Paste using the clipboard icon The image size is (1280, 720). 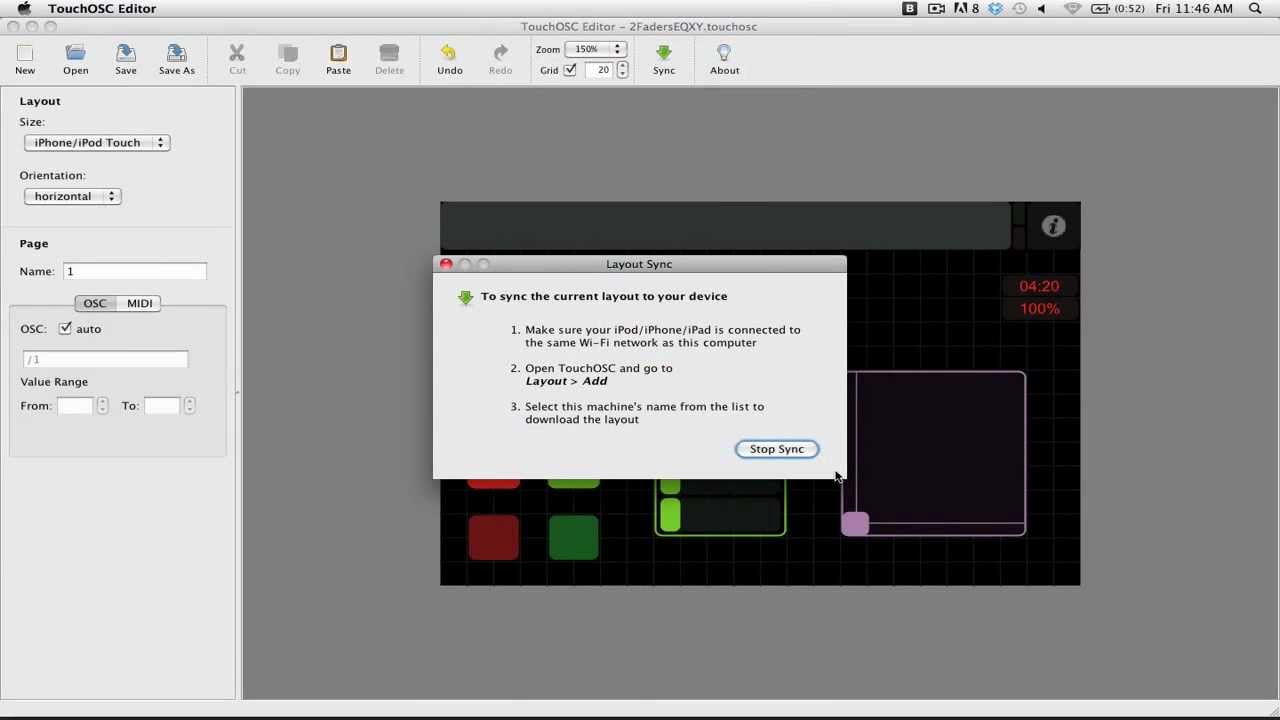[338, 54]
